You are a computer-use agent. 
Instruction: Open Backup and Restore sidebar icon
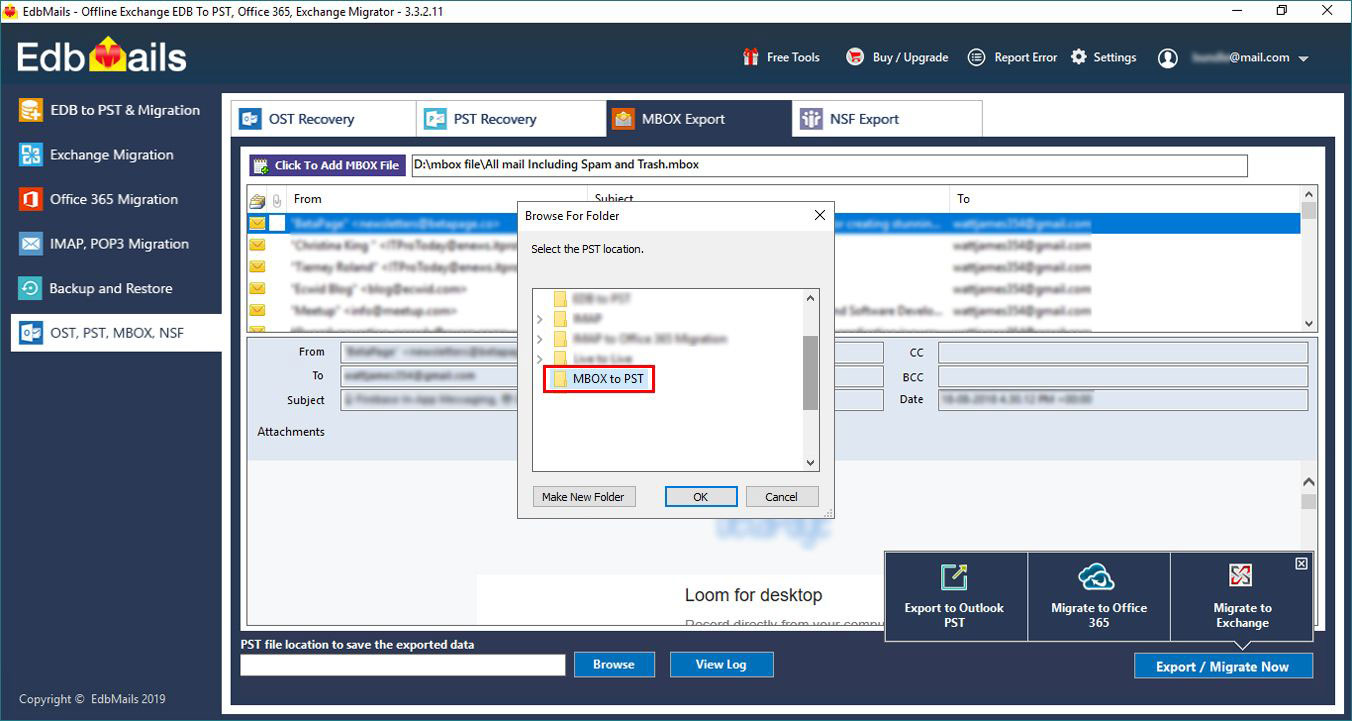pyautogui.click(x=31, y=288)
